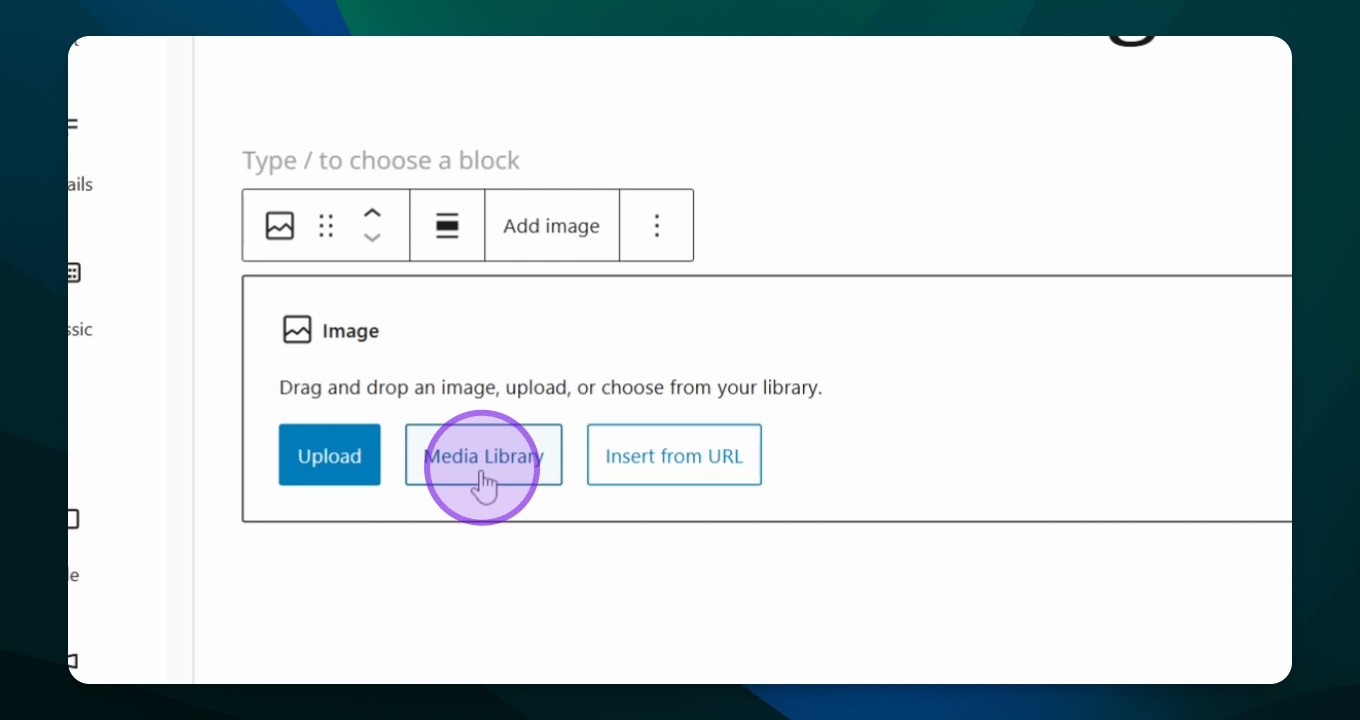Viewport: 1360px width, 720px height.
Task: Open the three-dot block options menu
Action: 657,226
